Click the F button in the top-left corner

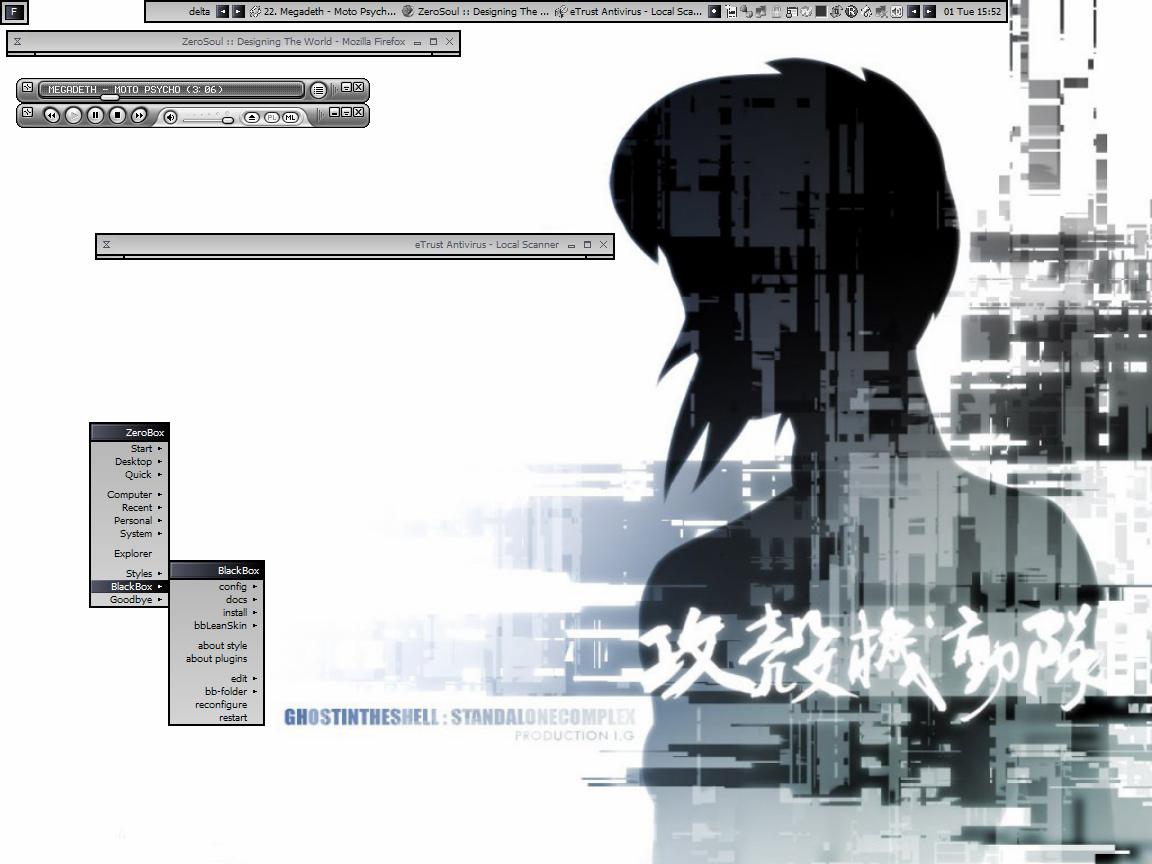(x=14, y=12)
